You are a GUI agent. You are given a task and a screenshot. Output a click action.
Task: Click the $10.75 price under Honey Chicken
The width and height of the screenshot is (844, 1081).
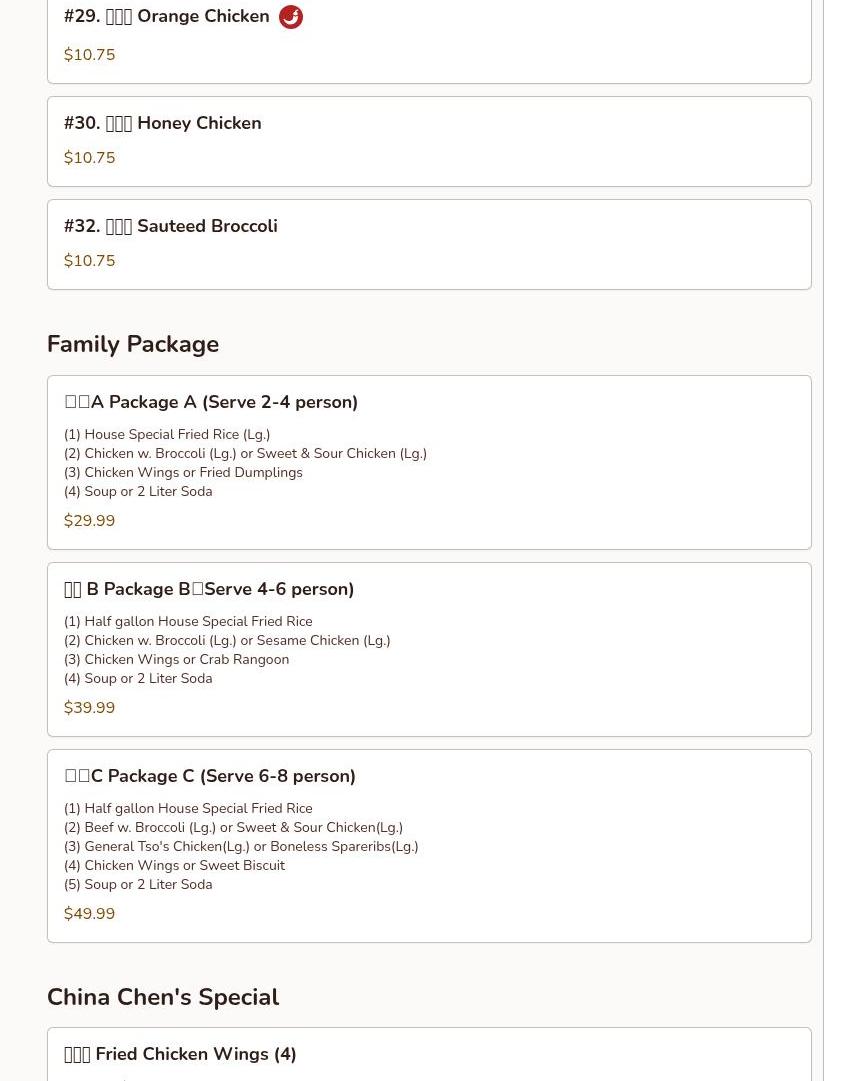tap(90, 158)
